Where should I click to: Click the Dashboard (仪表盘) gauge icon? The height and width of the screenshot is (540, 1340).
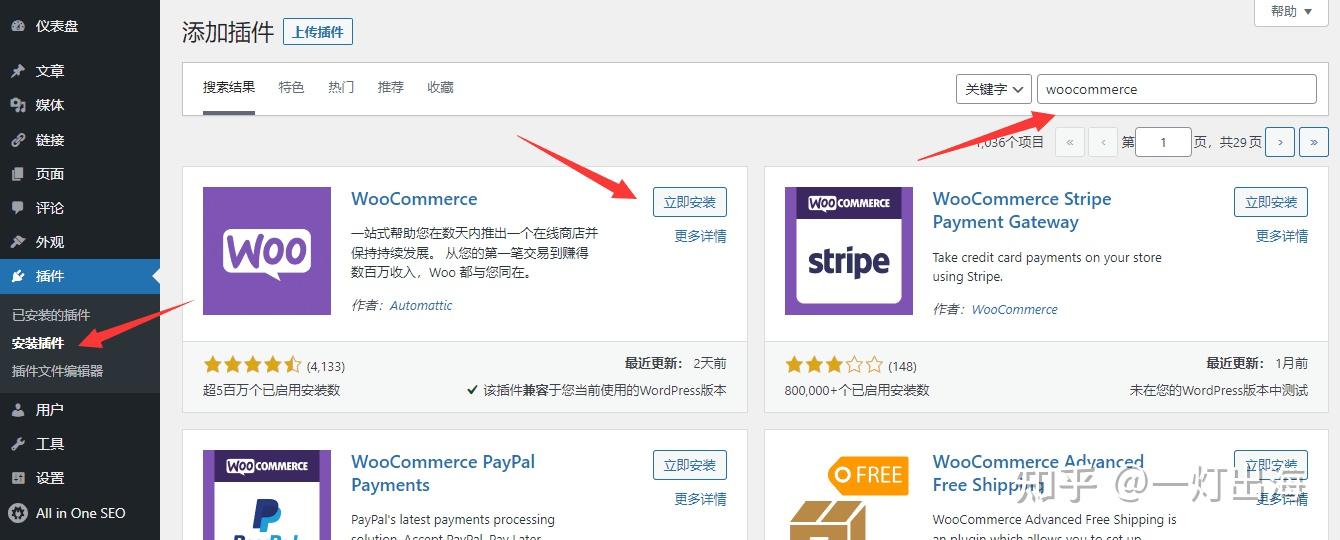(18, 26)
